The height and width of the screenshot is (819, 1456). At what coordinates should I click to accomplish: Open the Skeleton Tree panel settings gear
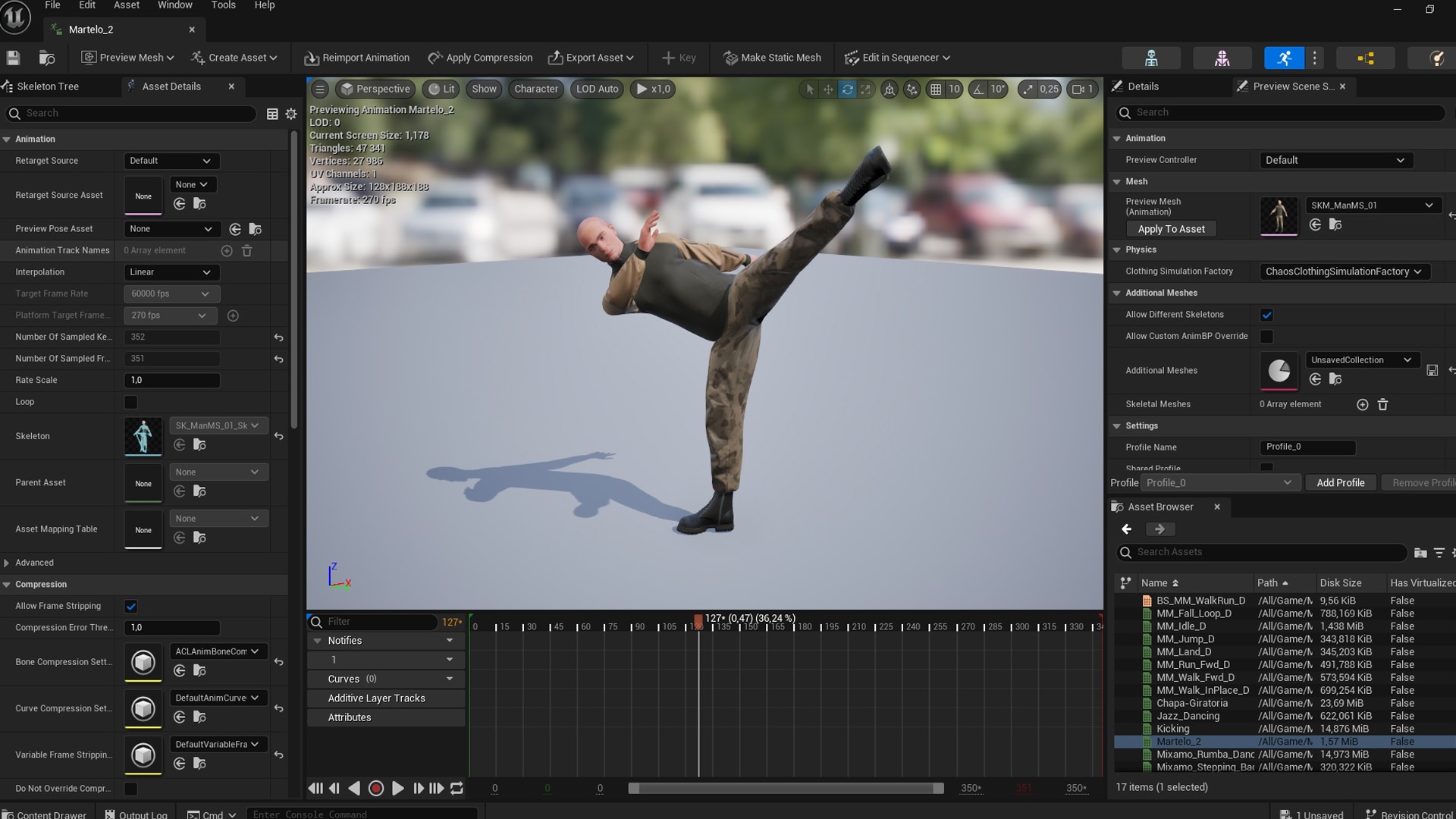291,114
